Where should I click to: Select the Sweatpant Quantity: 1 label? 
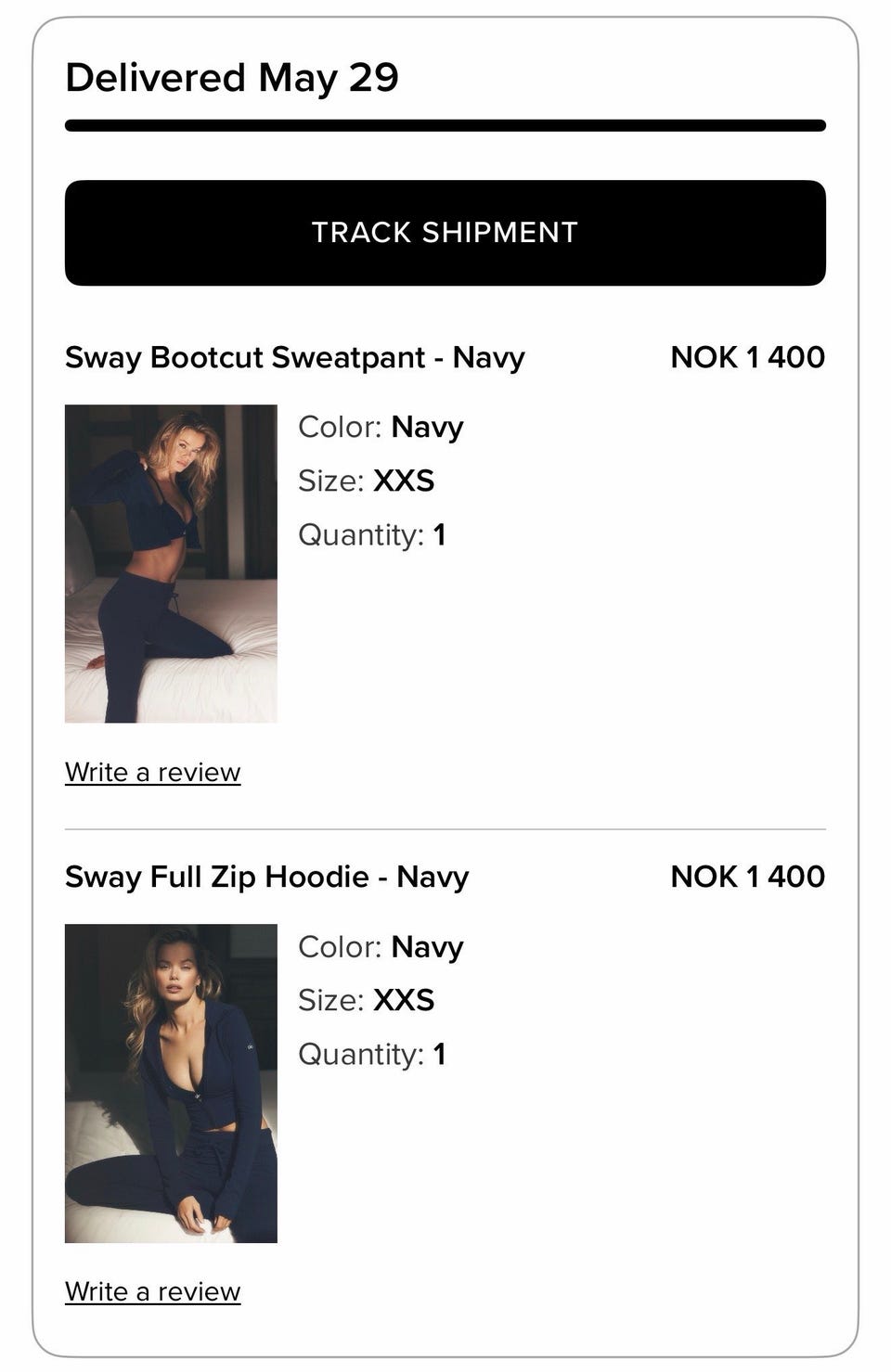click(x=372, y=535)
